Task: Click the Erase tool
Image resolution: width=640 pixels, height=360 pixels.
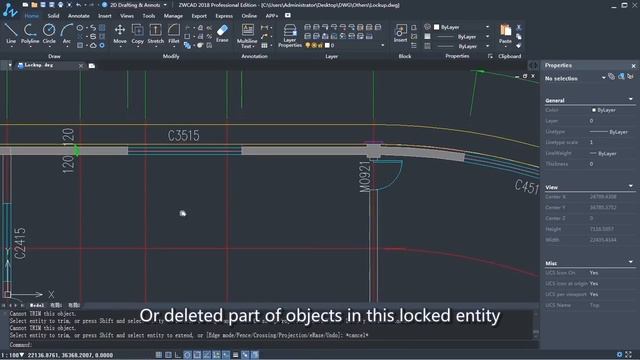Action: pyautogui.click(x=222, y=33)
